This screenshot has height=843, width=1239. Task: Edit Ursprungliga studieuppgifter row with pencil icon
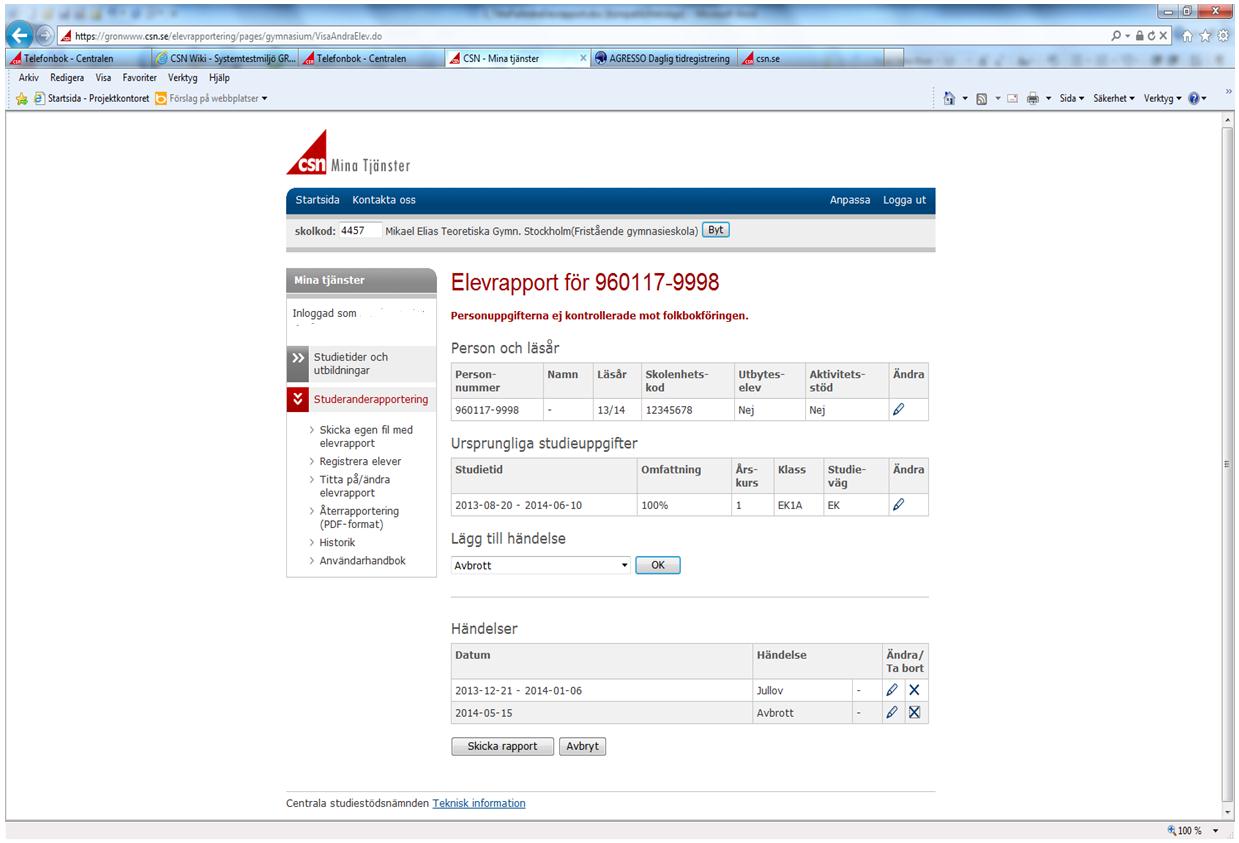(x=898, y=505)
